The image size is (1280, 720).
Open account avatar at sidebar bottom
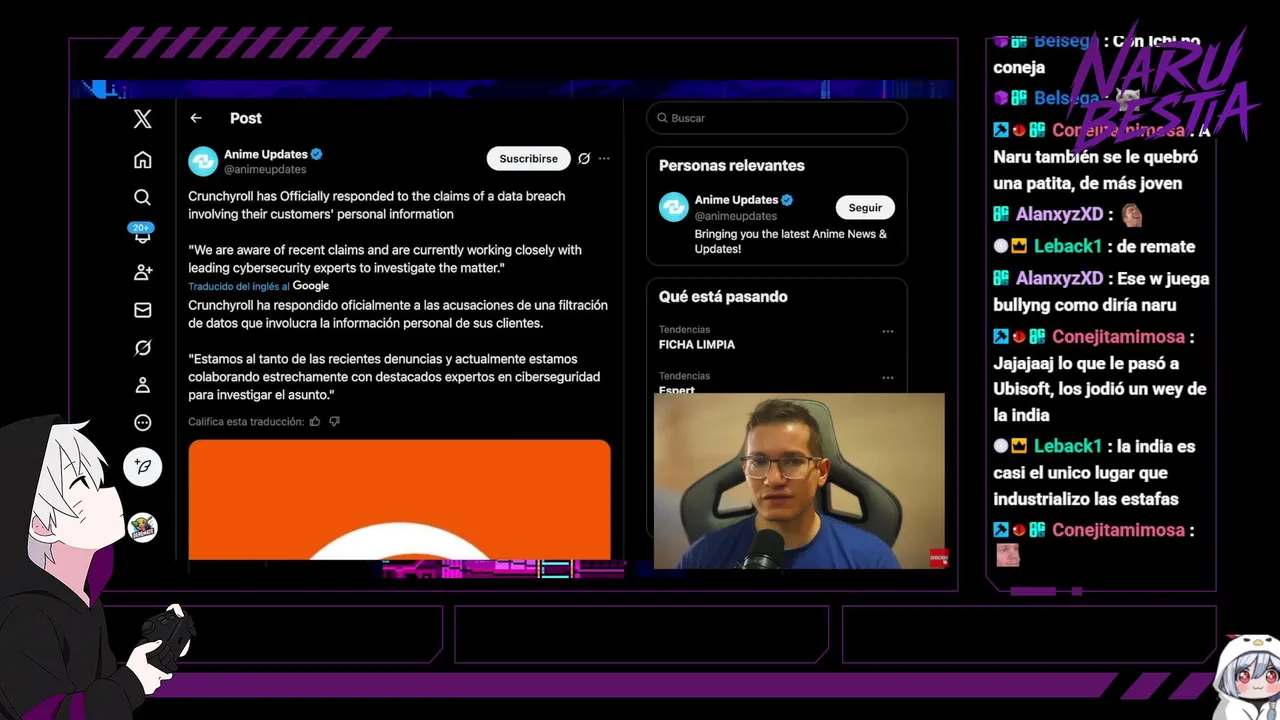pyautogui.click(x=142, y=527)
